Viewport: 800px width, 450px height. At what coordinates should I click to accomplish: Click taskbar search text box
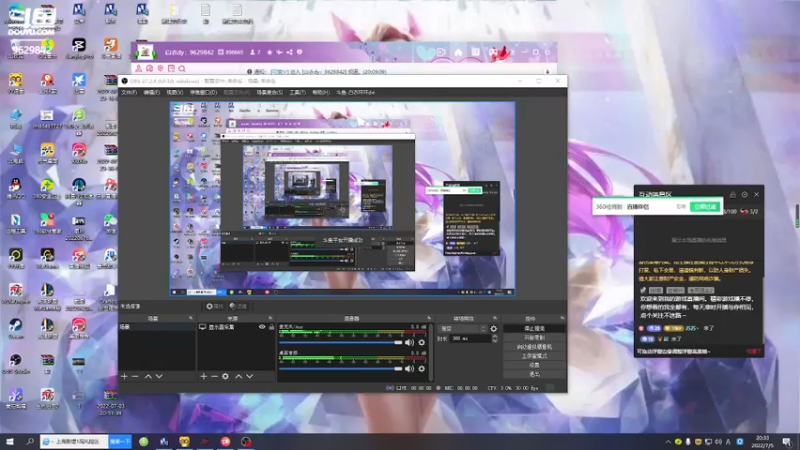coord(74,441)
